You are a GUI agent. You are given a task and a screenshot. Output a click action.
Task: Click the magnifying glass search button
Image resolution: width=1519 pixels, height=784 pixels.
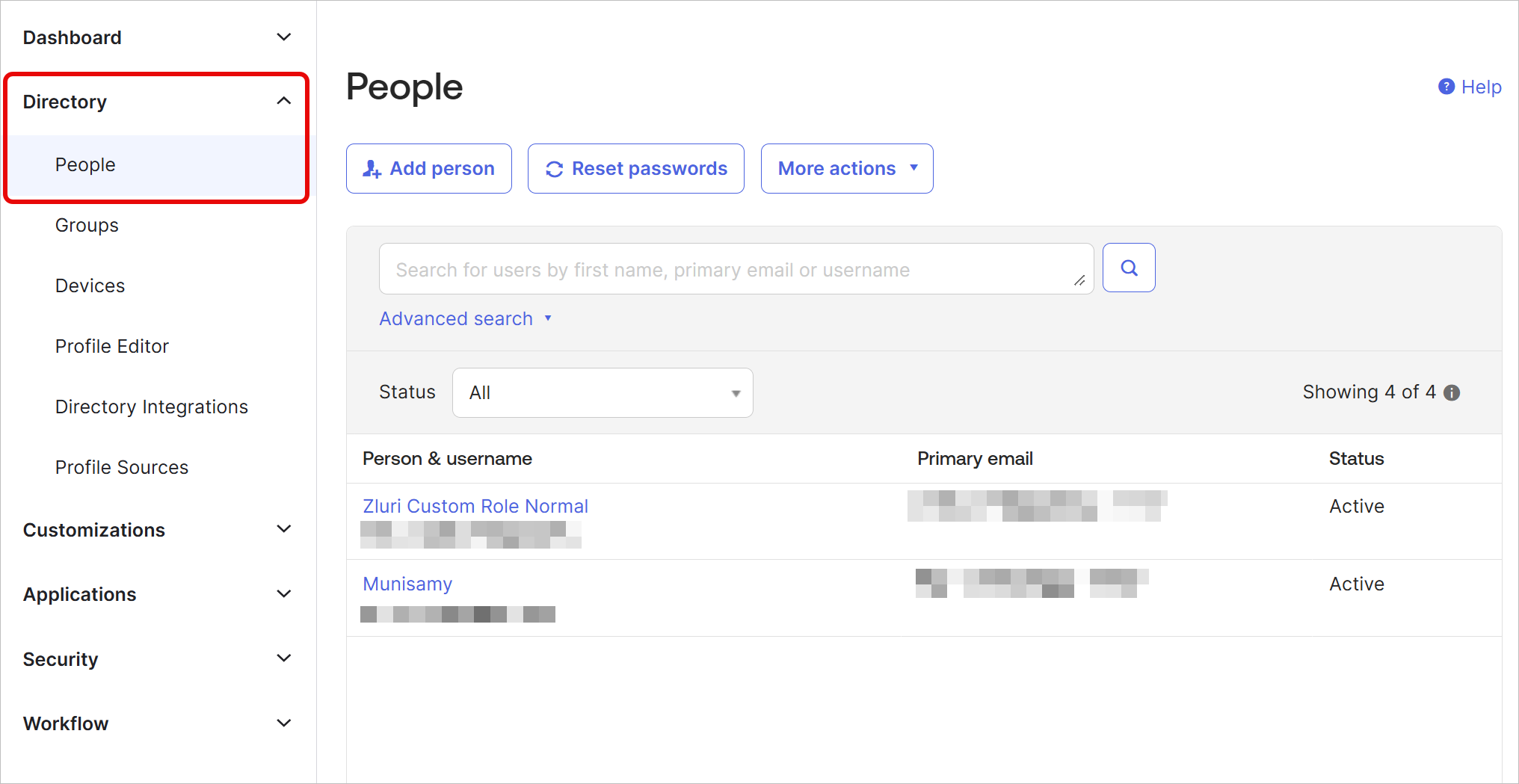pos(1129,268)
